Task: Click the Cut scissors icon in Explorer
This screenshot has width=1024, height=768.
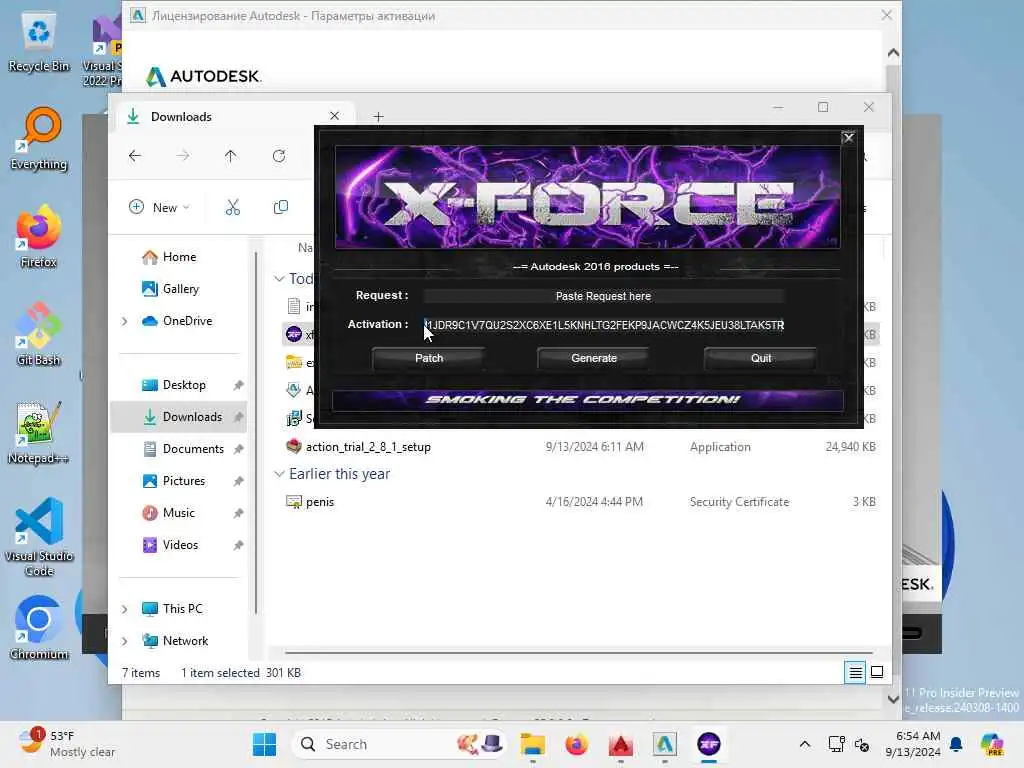Action: [232, 208]
